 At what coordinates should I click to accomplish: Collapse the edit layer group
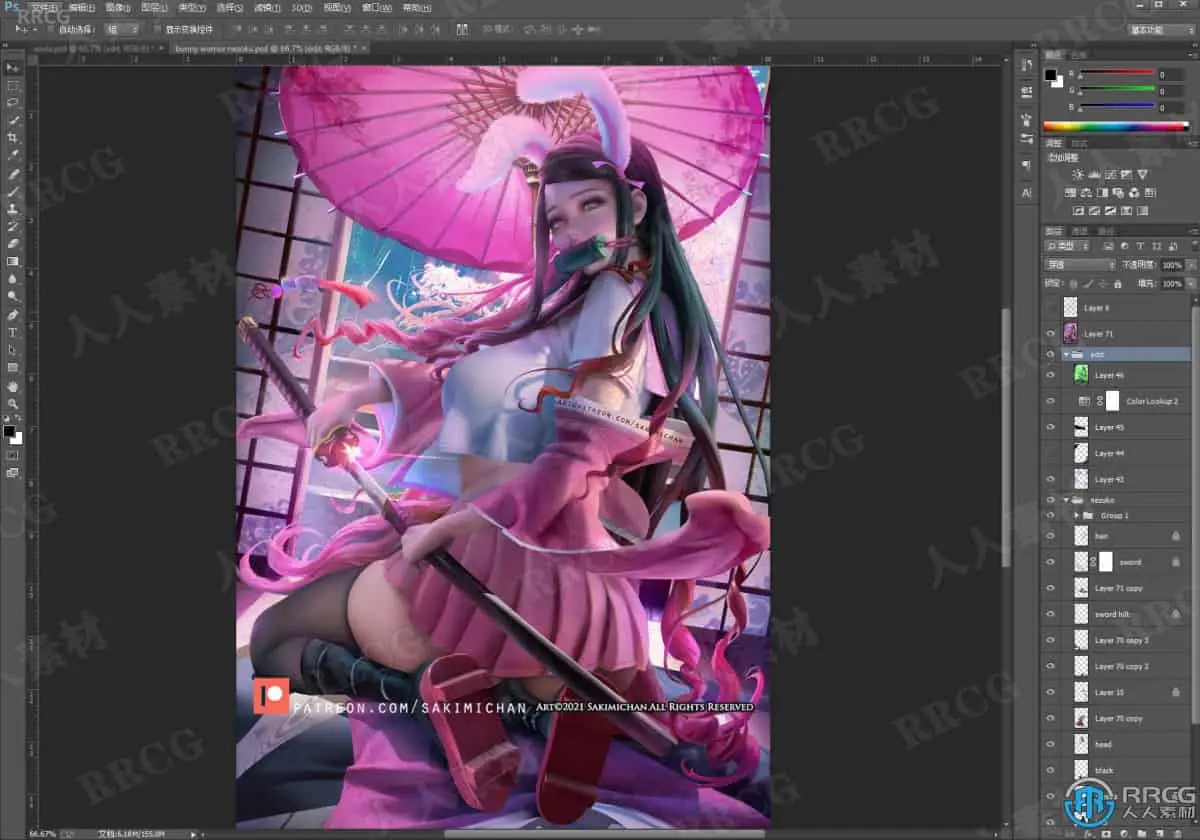click(1067, 354)
